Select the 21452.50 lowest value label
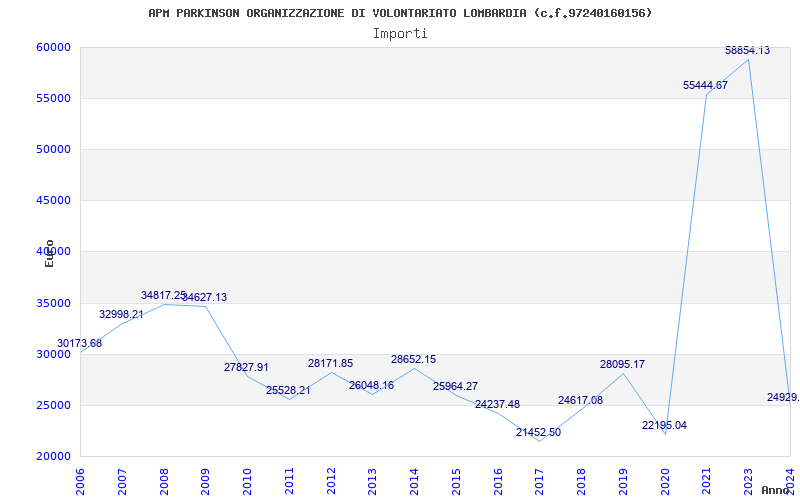 (x=538, y=433)
